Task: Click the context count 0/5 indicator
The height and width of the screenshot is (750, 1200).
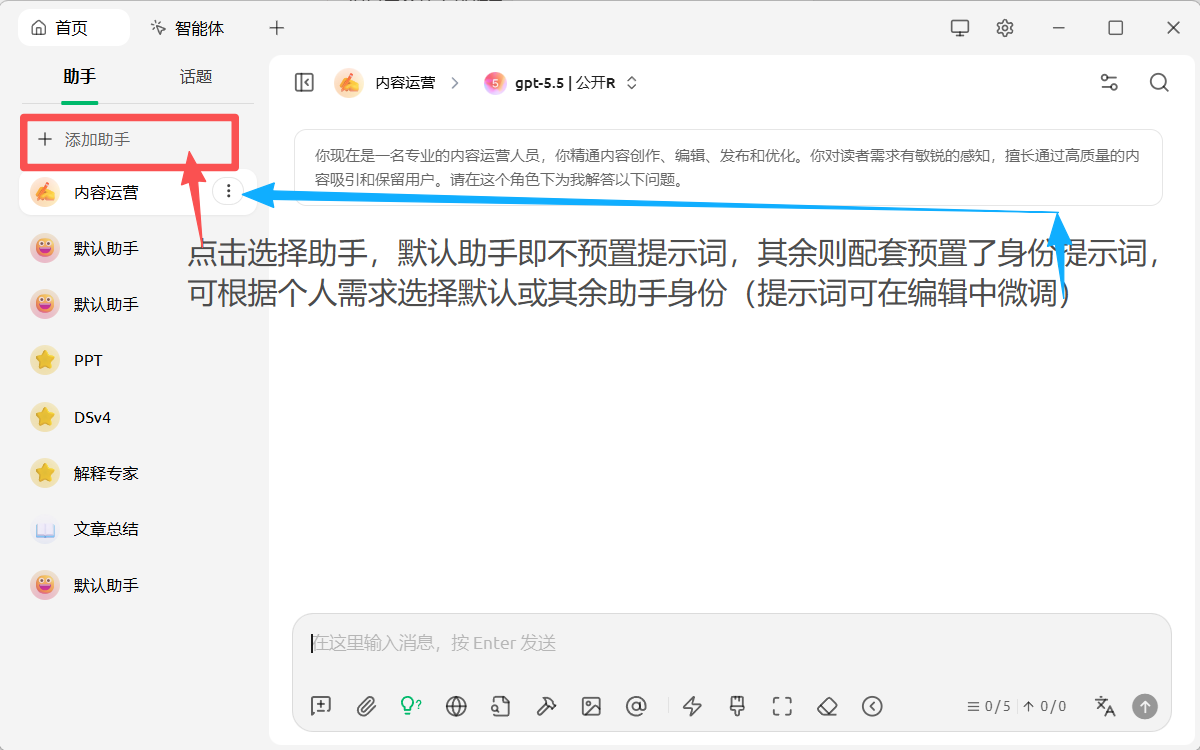Action: click(988, 706)
